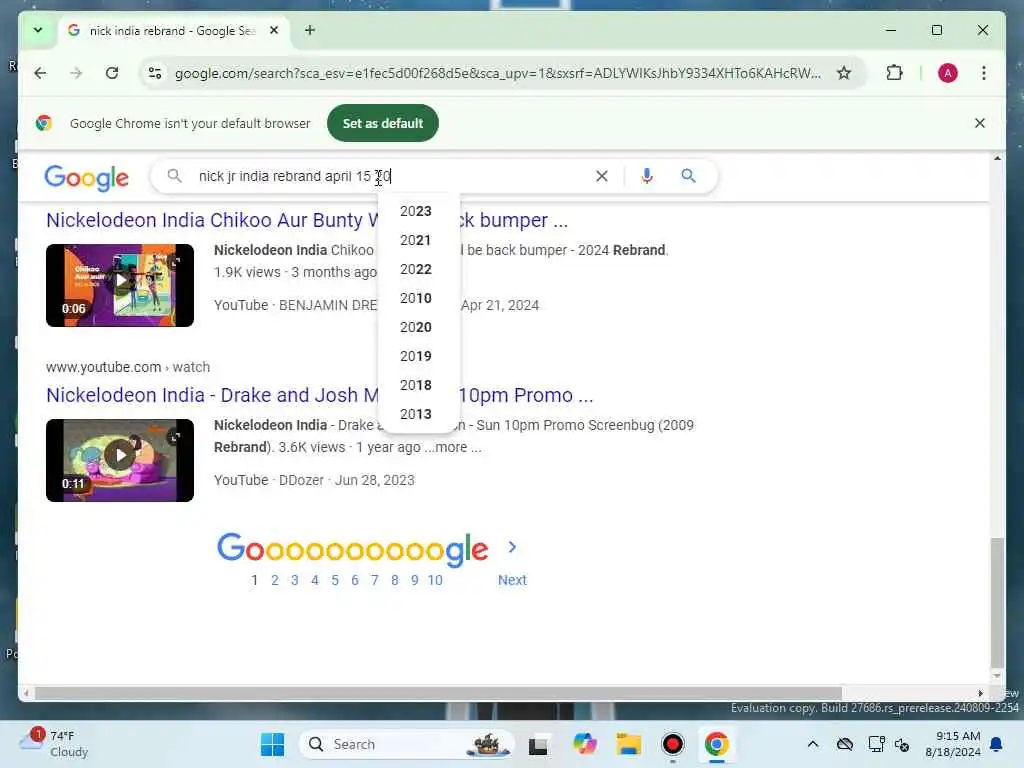Bookmark this page with the star icon

pyautogui.click(x=844, y=73)
